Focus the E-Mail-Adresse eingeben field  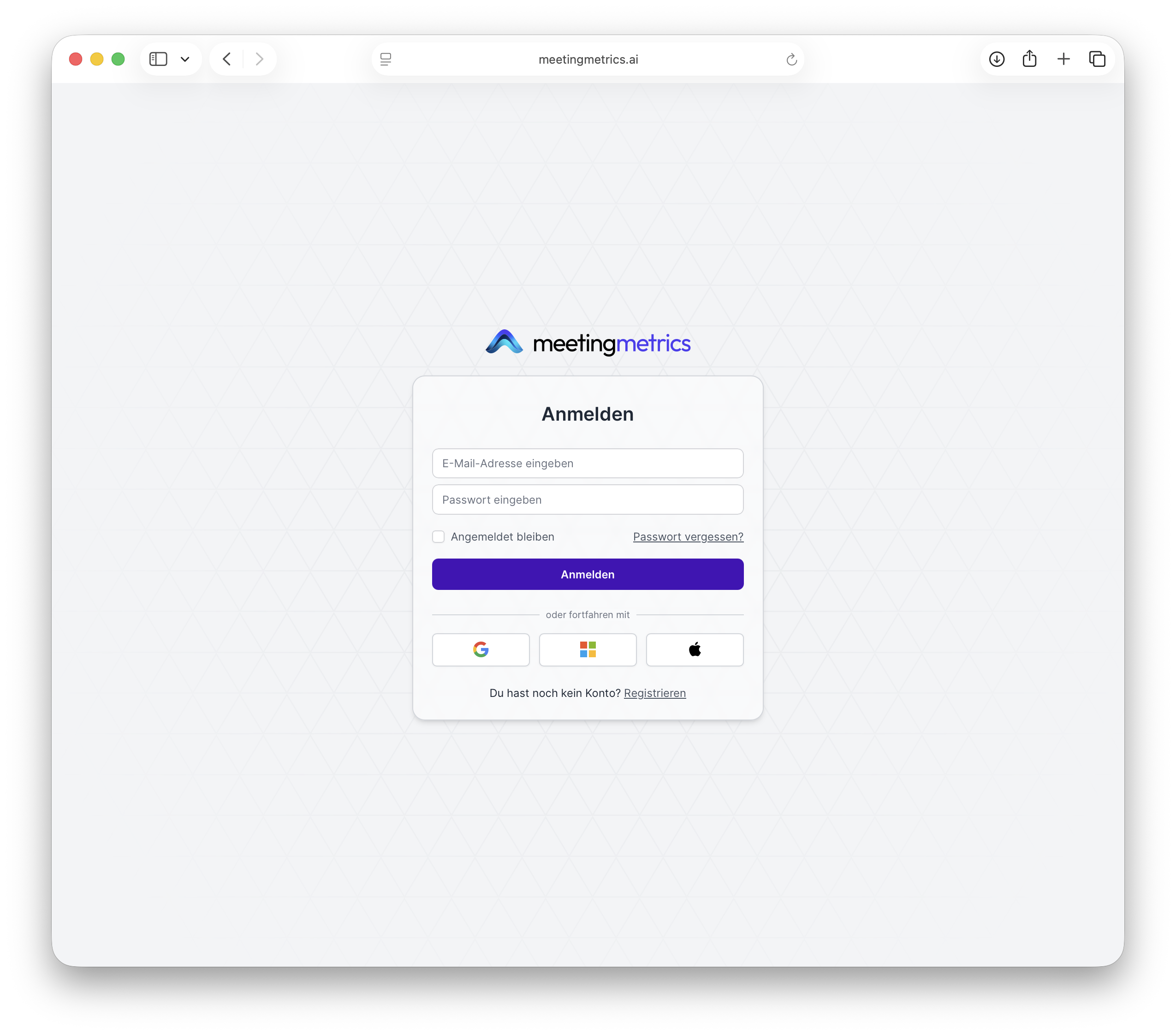pyautogui.click(x=588, y=463)
